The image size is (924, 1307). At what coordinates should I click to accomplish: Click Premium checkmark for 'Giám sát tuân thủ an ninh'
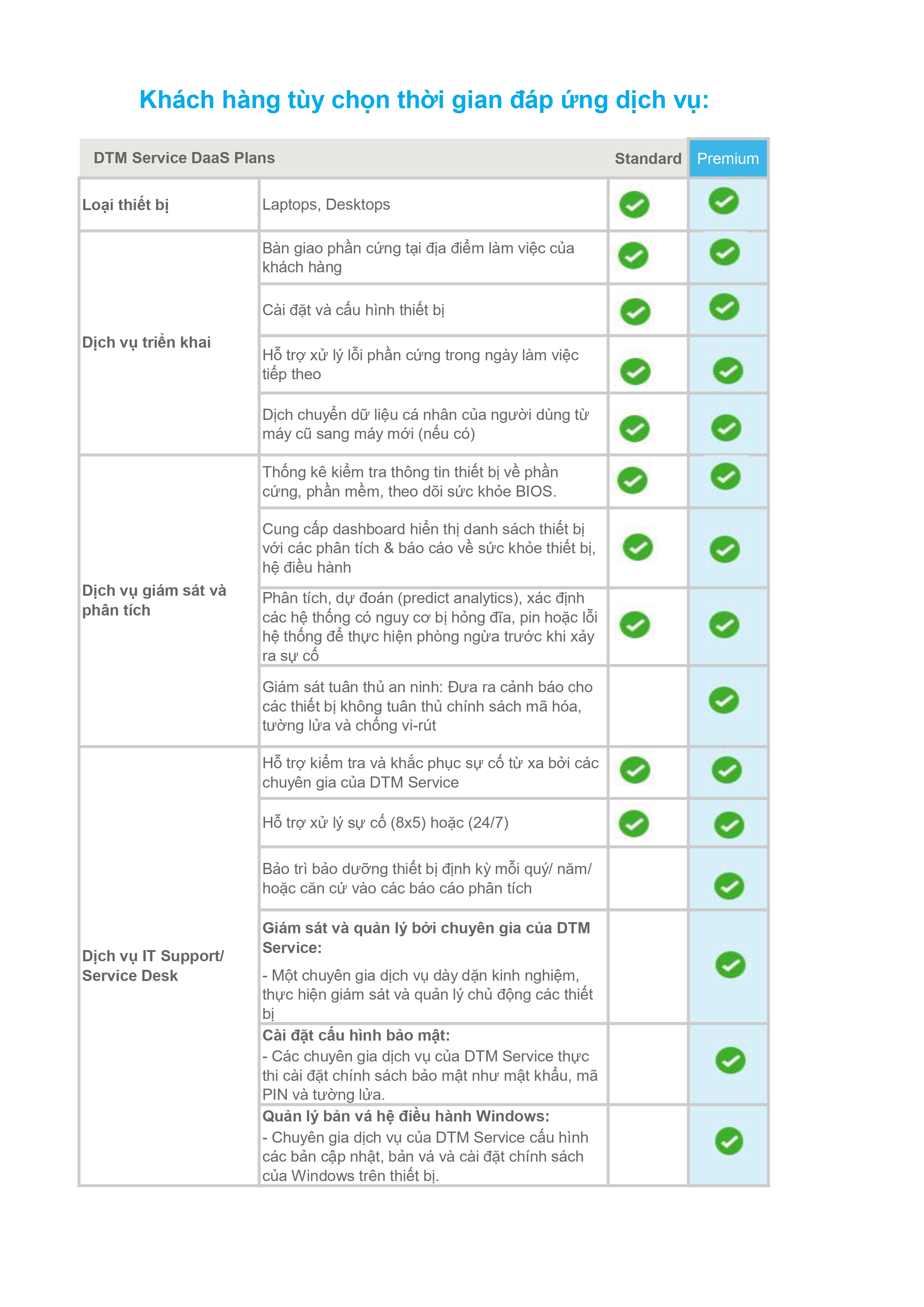(x=724, y=700)
